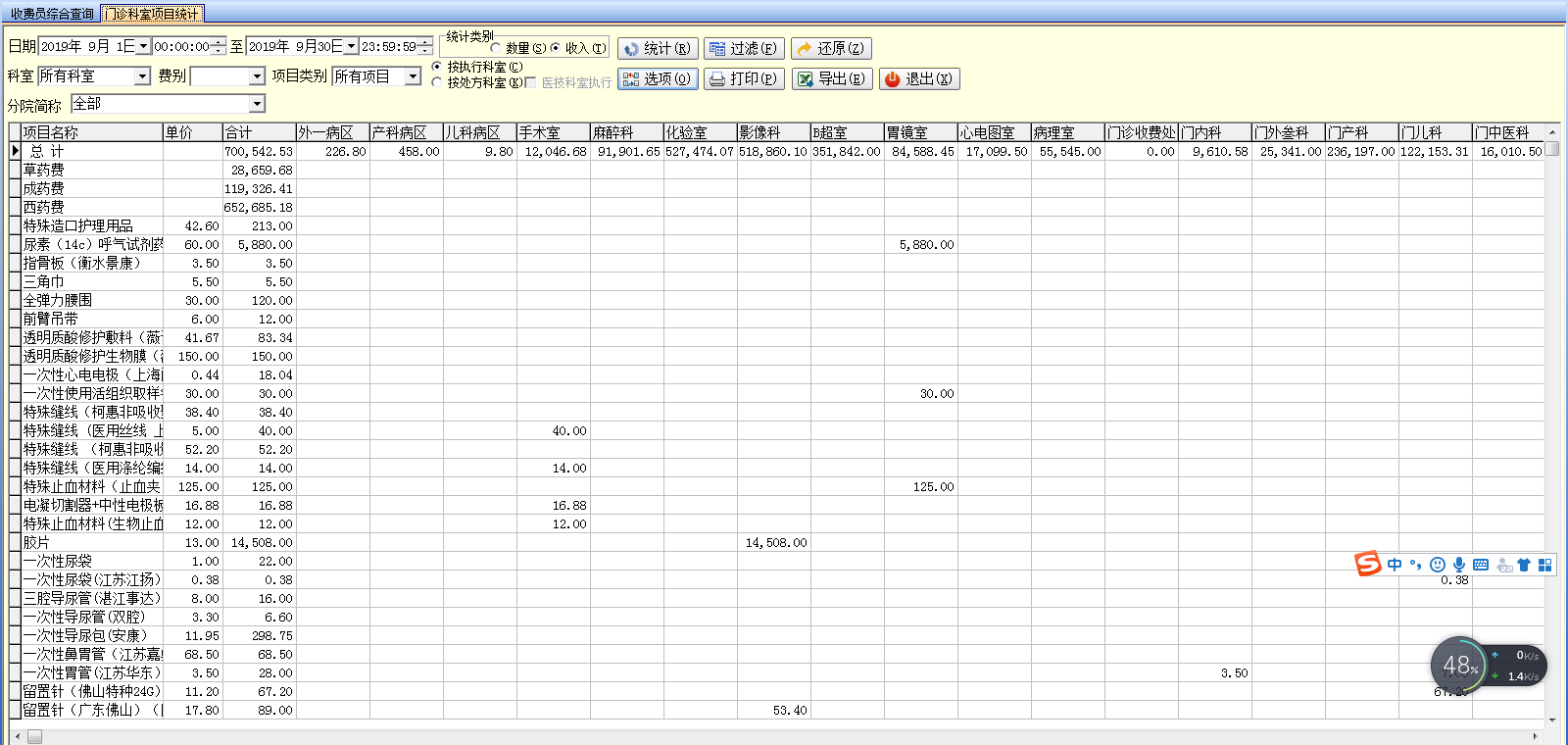Click the 过滤(F) filter button
The height and width of the screenshot is (745, 1568).
[743, 48]
